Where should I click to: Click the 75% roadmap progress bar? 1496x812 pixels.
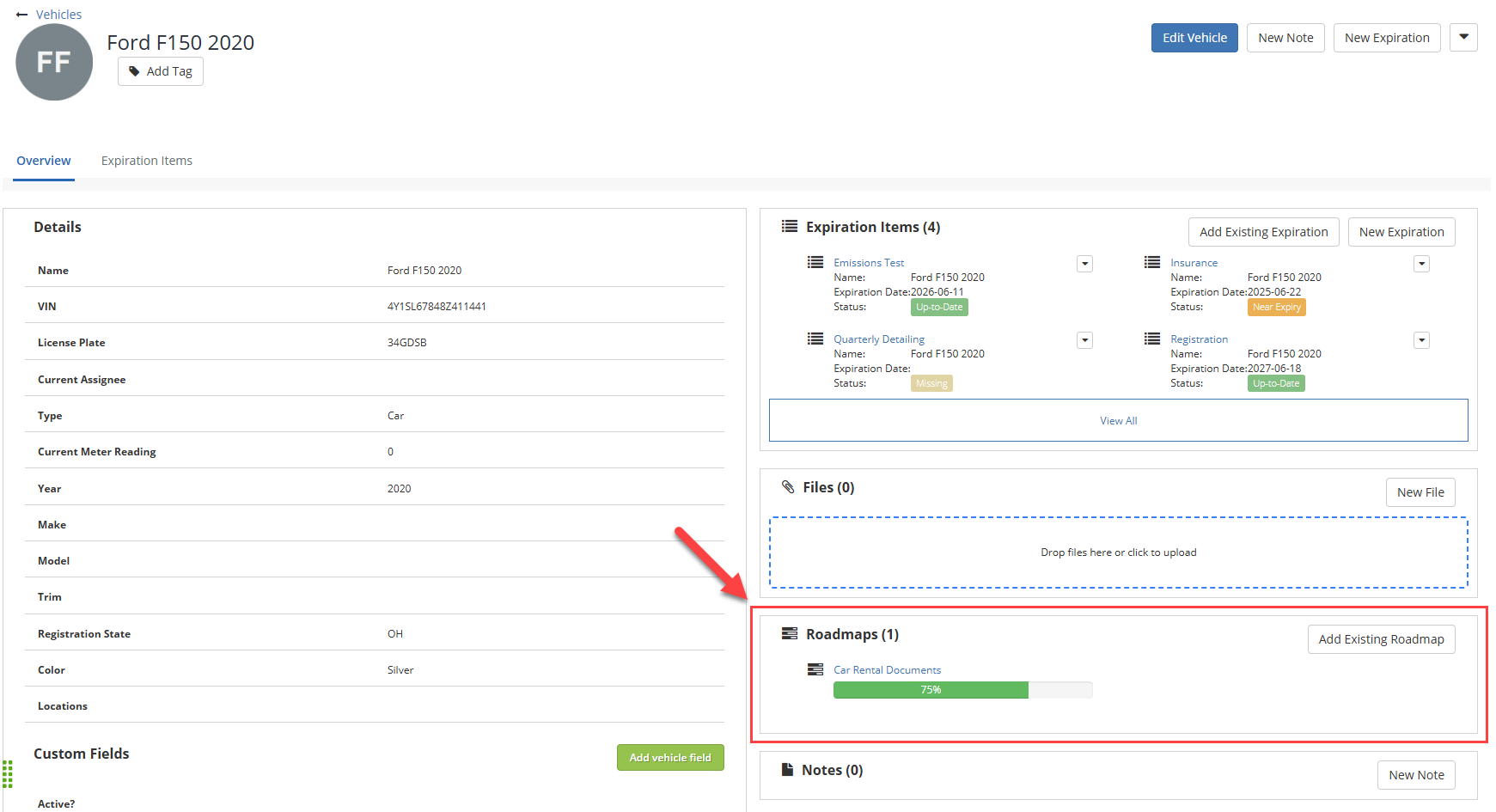point(962,690)
